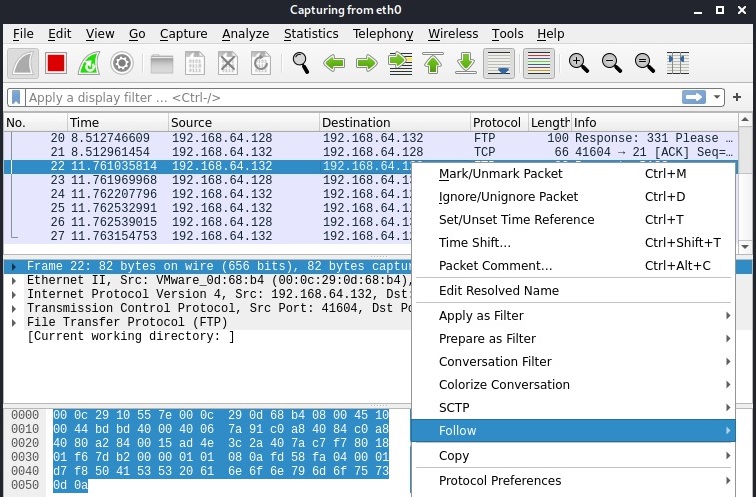Stop capturing packets with red square
Viewport: 756px width, 497px height.
[x=56, y=63]
